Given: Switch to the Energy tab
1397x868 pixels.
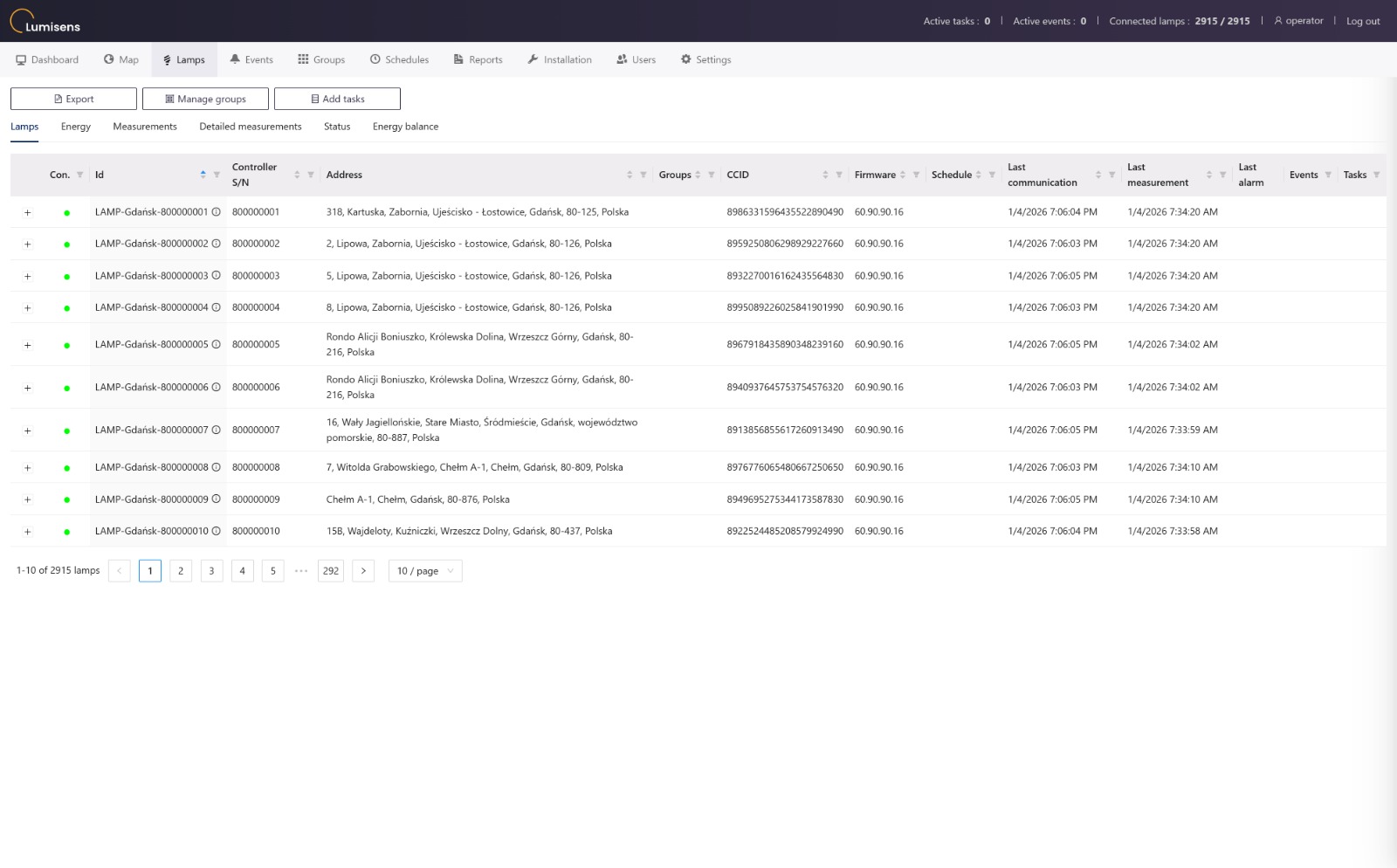Looking at the screenshot, I should coord(76,127).
